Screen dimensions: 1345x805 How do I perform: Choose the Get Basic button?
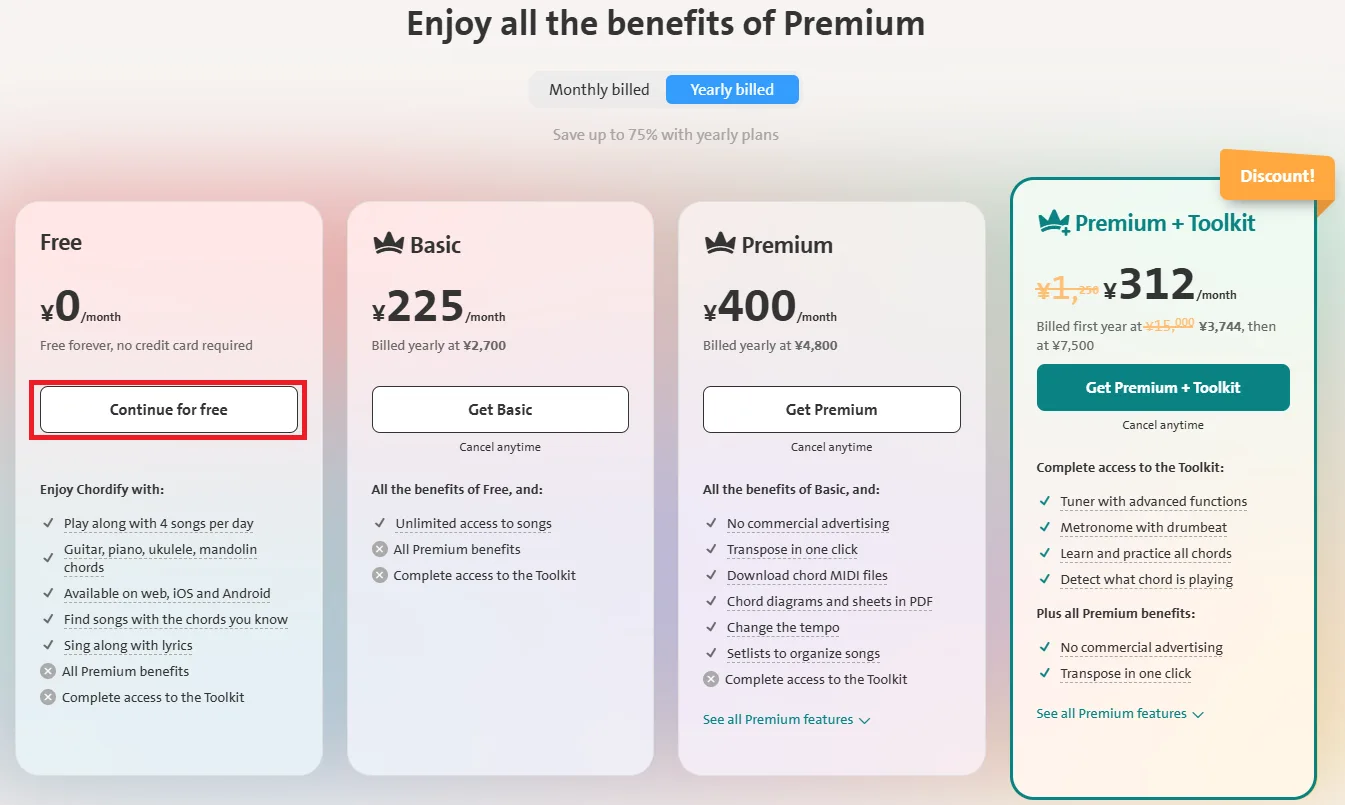[x=500, y=409]
